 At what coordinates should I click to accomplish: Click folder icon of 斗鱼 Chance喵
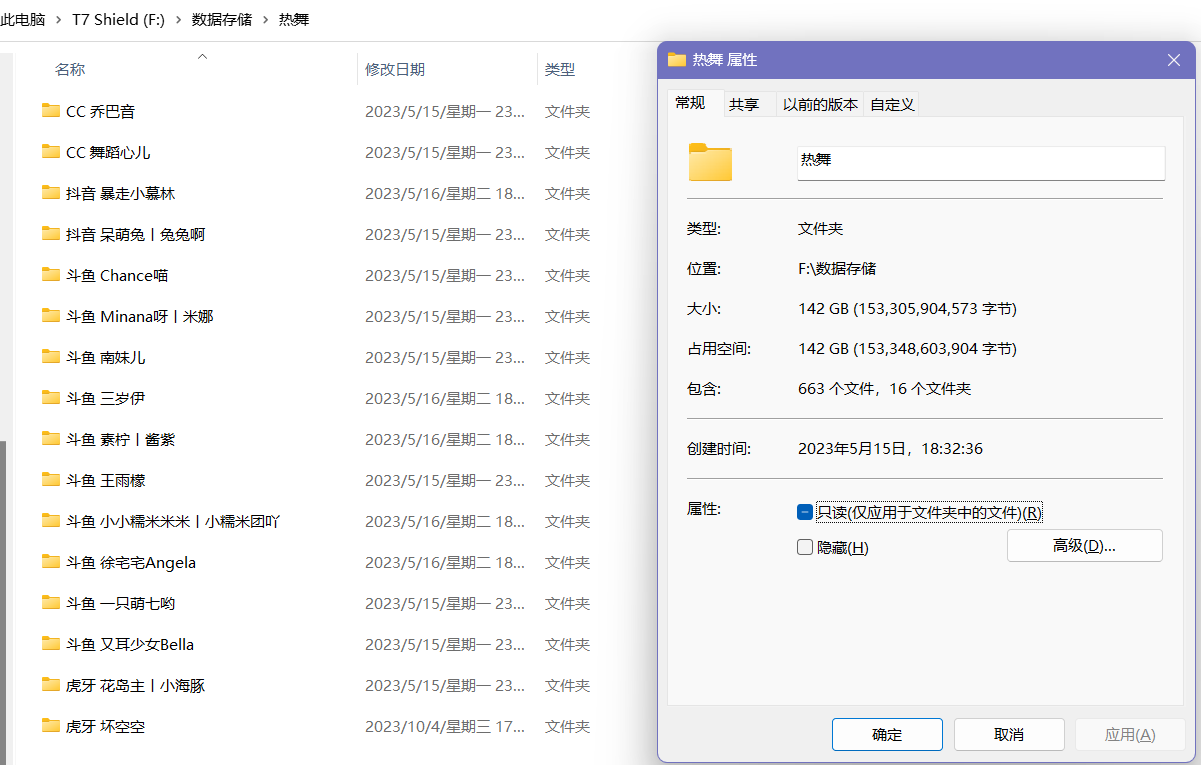click(51, 275)
